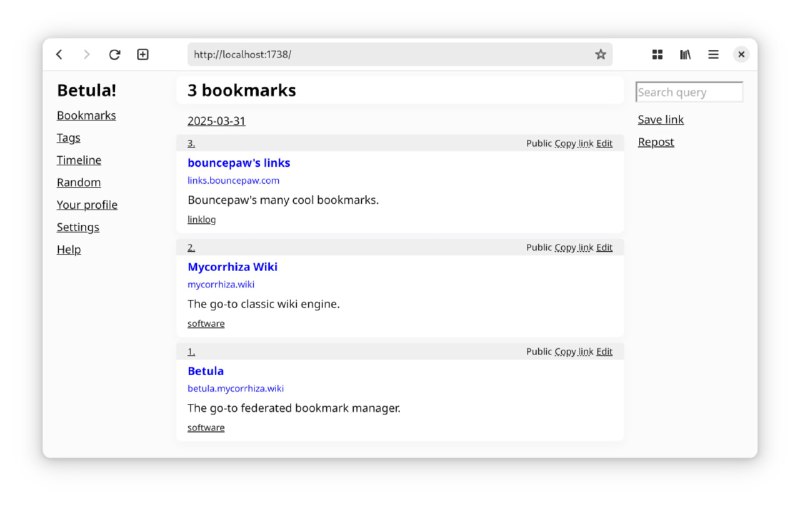This screenshot has width=800, height=505.
Task: Open the linklog tag
Action: (x=202, y=220)
